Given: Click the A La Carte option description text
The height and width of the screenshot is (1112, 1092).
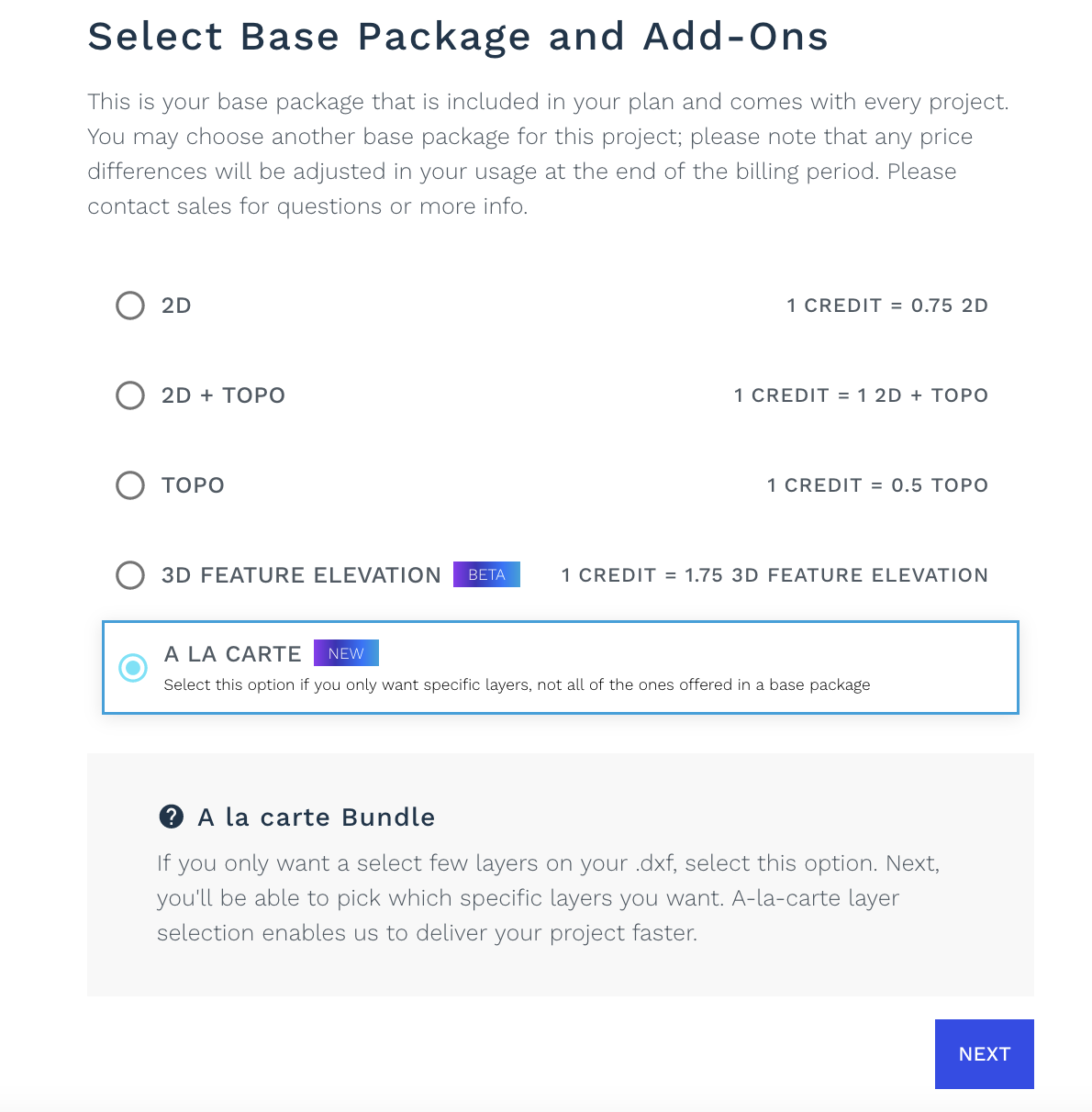Looking at the screenshot, I should 517,684.
